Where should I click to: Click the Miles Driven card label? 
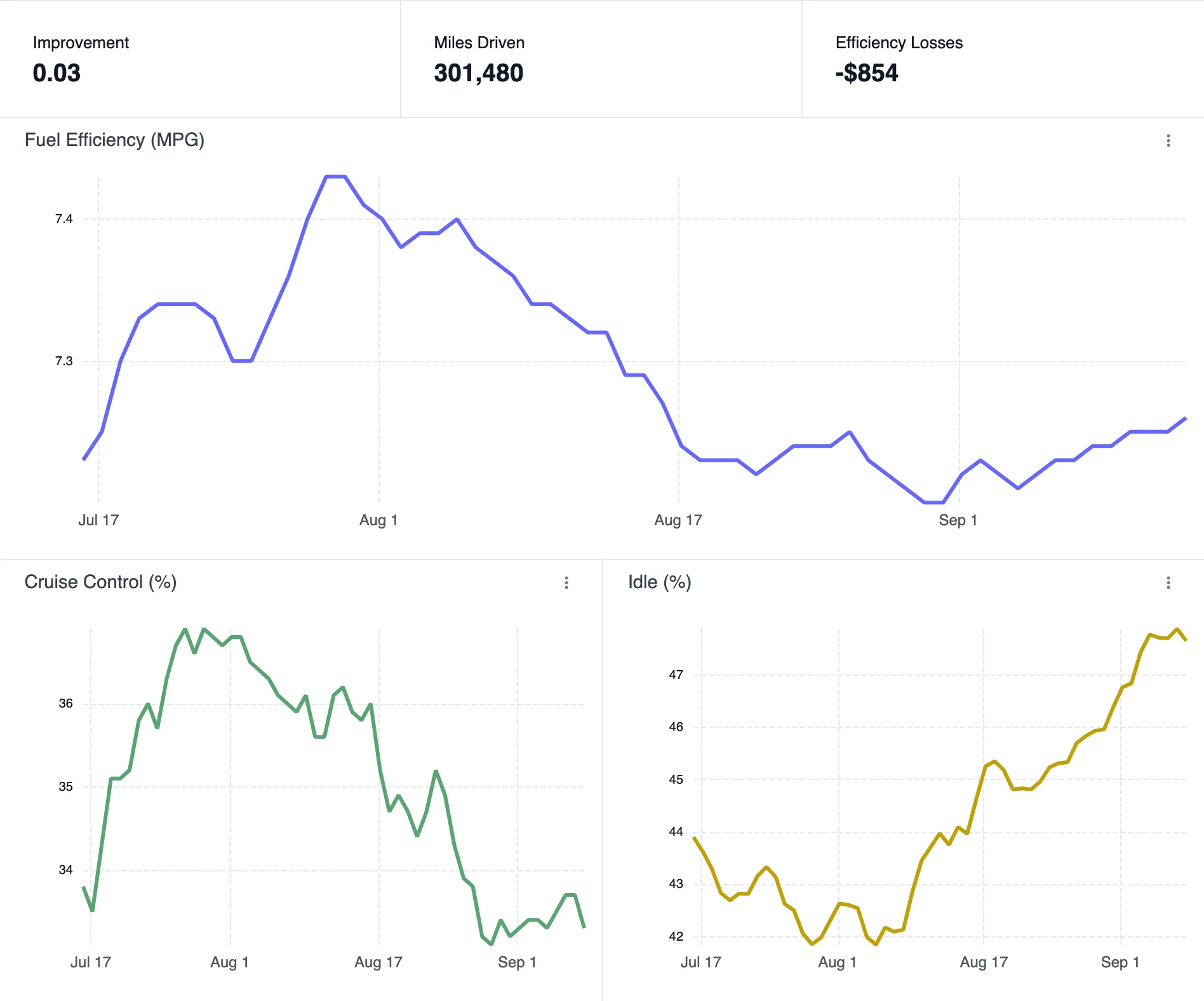coord(479,43)
